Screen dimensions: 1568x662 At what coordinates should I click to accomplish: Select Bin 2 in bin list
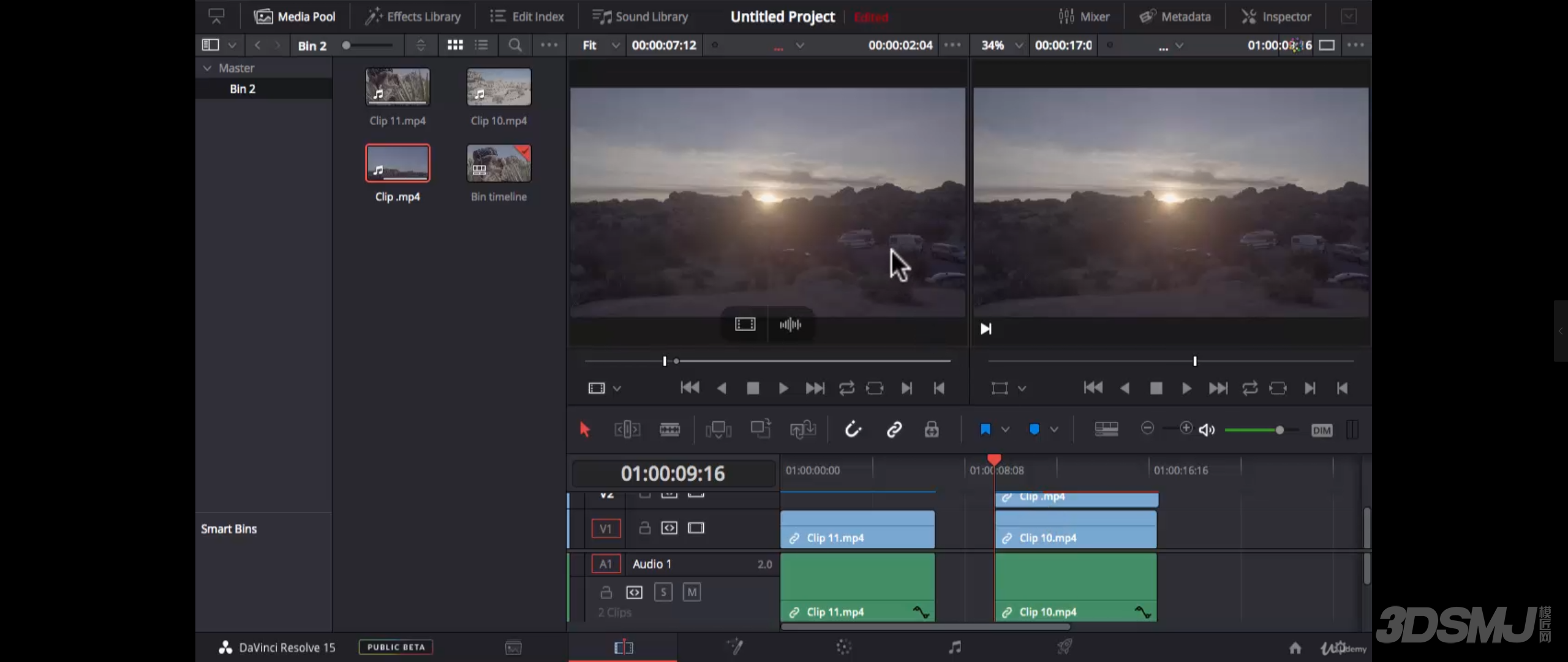(x=243, y=89)
